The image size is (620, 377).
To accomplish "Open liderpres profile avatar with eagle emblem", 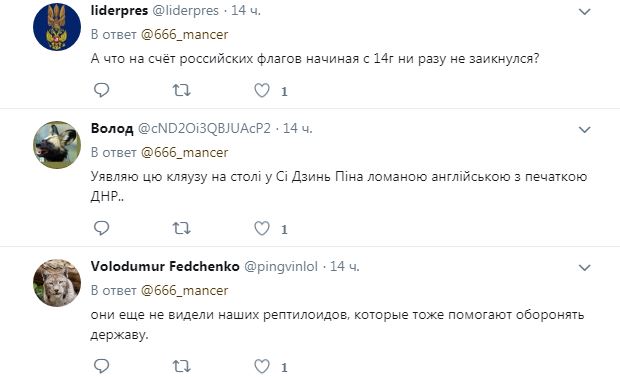I will click(x=57, y=27).
